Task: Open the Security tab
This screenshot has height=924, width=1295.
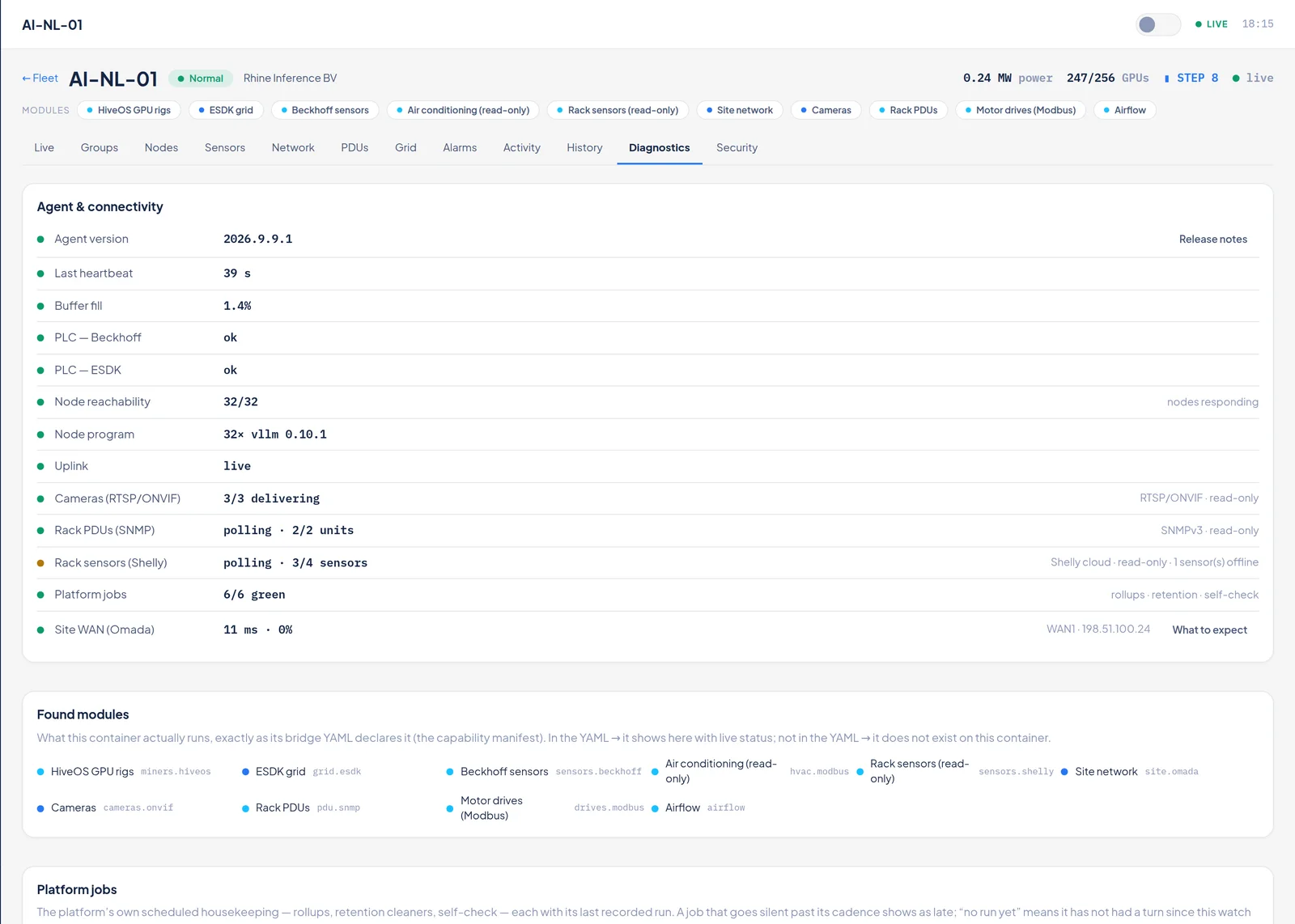Action: pyautogui.click(x=737, y=148)
